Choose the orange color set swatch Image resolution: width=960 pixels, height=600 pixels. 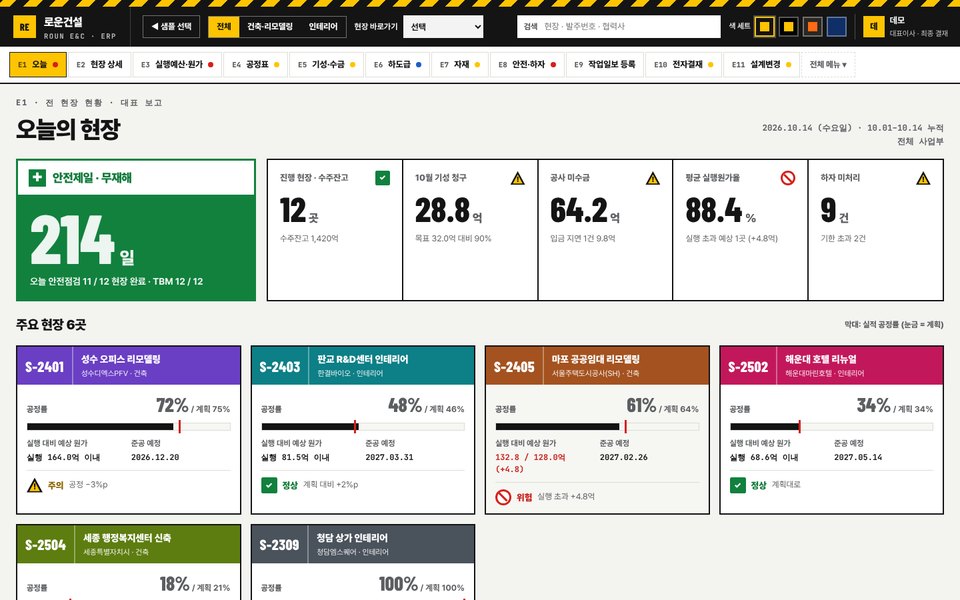(x=812, y=27)
